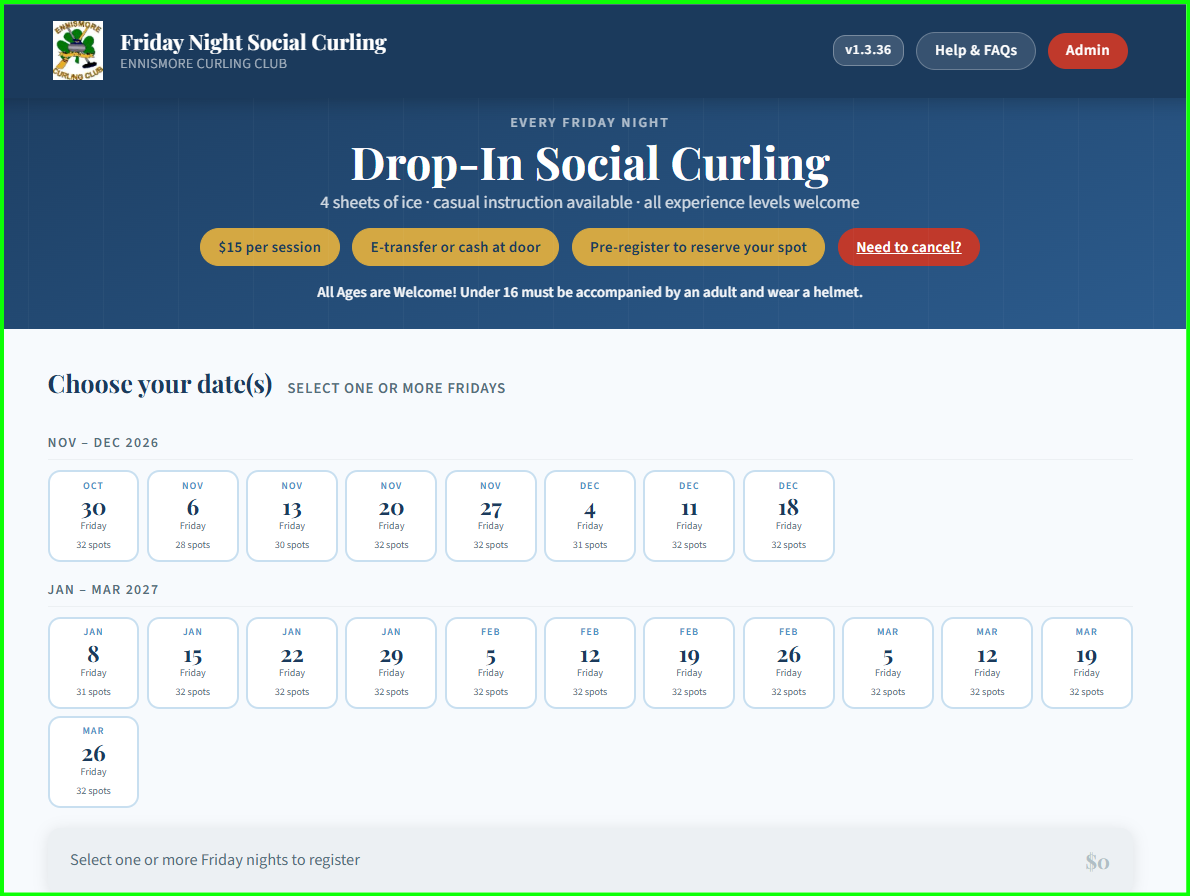Choose the Mar 5 Friday card

(x=888, y=663)
